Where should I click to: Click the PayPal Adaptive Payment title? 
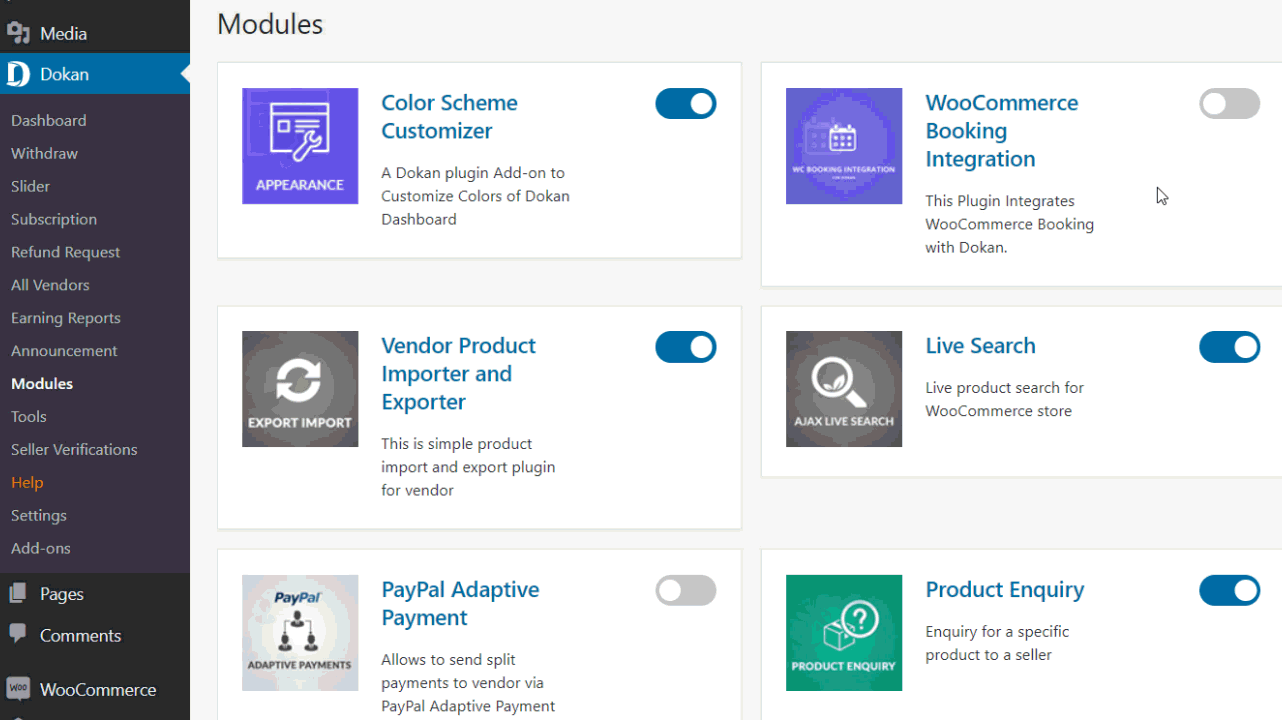[x=460, y=603]
